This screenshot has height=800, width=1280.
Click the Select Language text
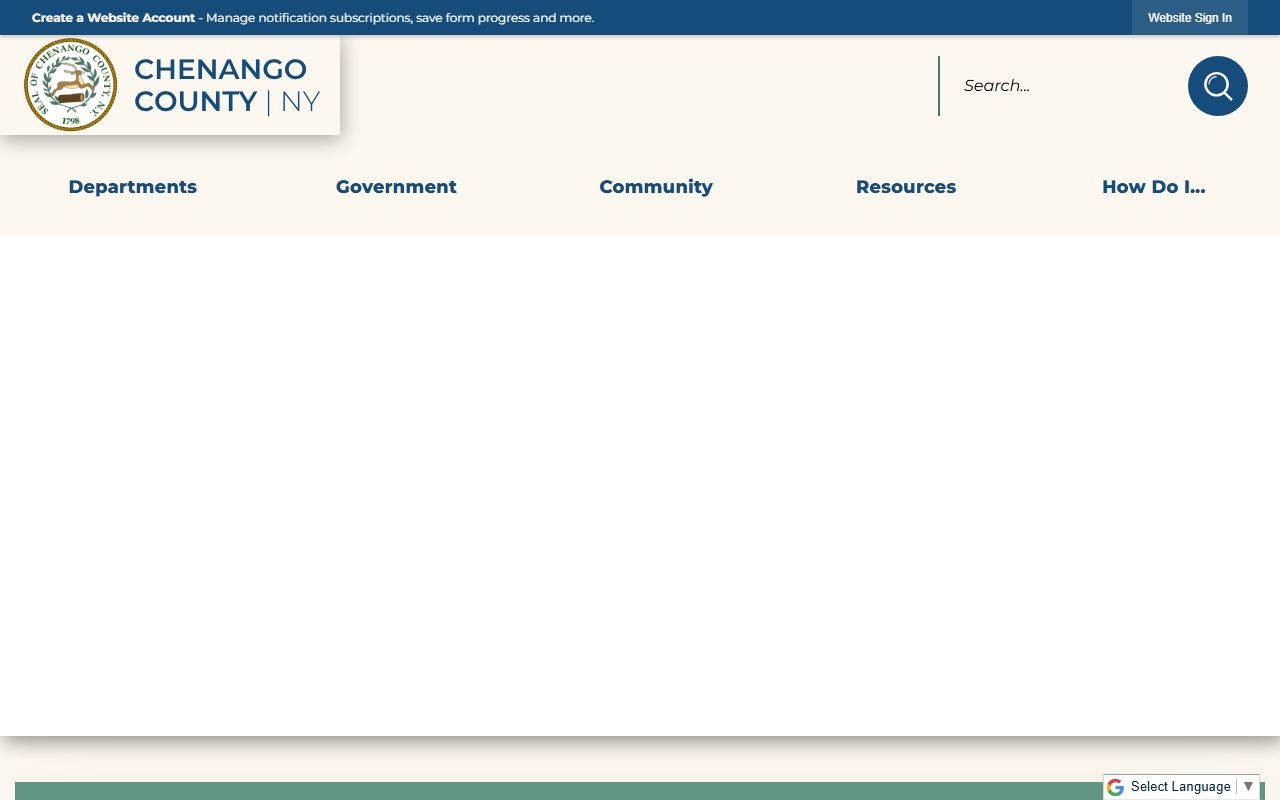tap(1180, 787)
